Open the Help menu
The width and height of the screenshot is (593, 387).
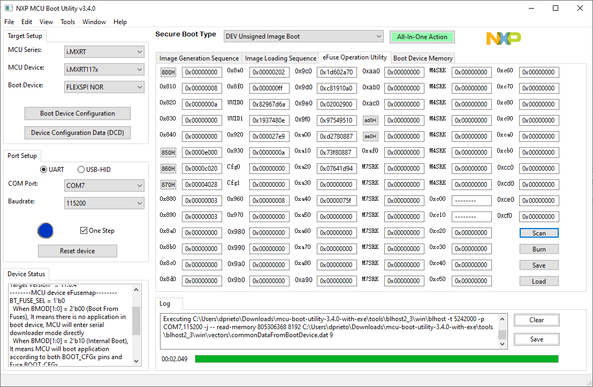tap(120, 22)
